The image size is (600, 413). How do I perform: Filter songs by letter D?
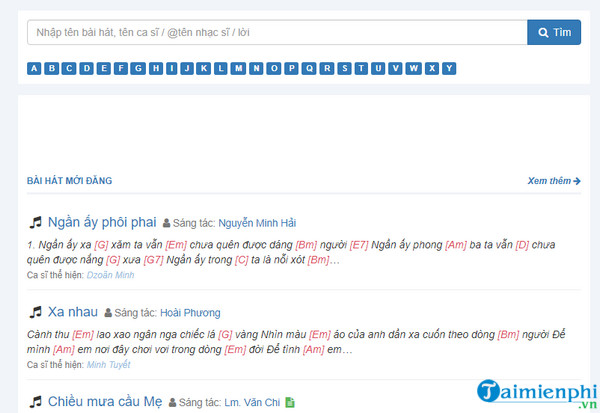86,69
